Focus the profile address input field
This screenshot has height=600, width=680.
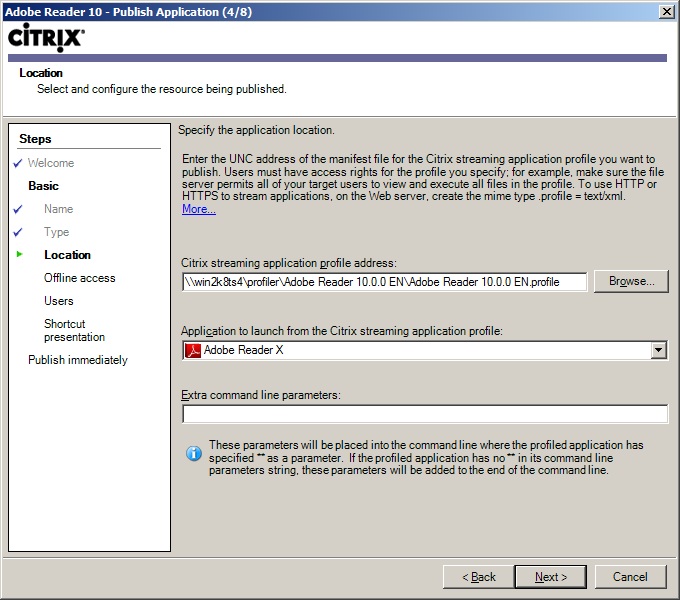point(385,282)
